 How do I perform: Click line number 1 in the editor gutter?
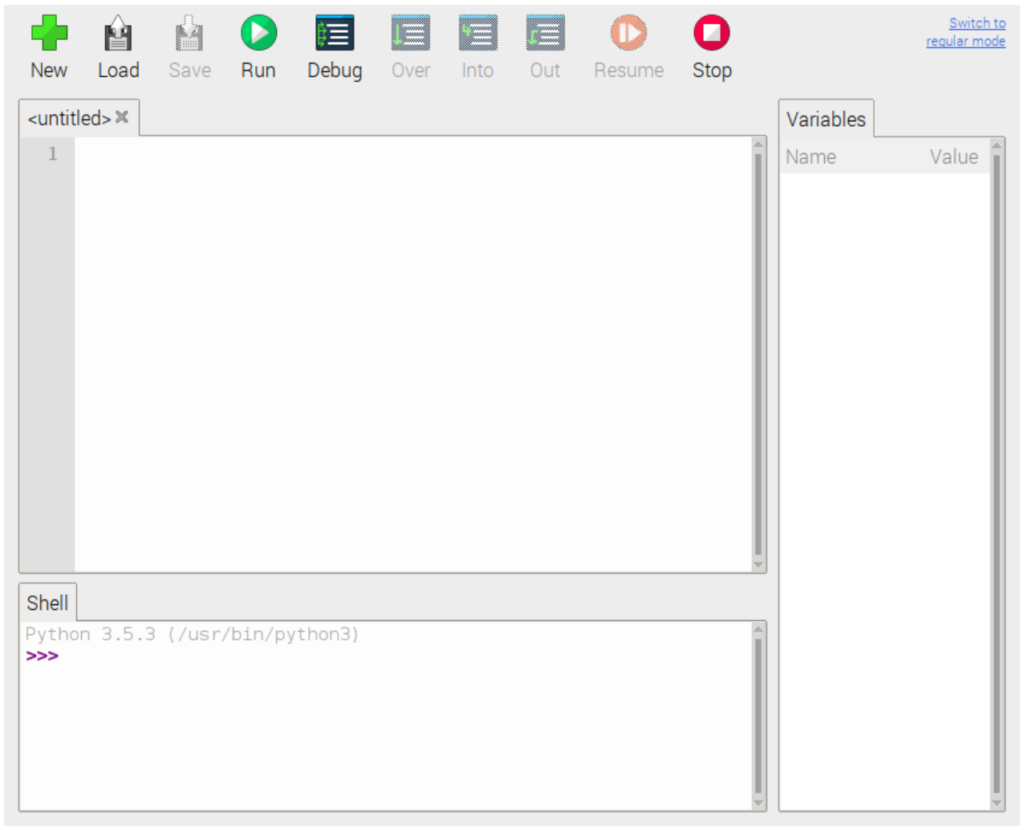(x=53, y=154)
